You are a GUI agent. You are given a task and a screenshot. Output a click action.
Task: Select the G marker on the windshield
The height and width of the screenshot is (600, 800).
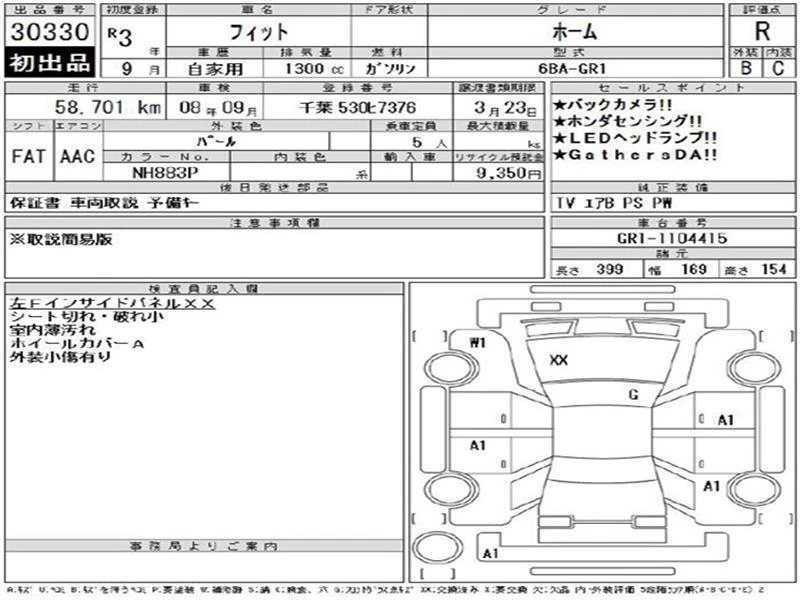click(x=632, y=395)
